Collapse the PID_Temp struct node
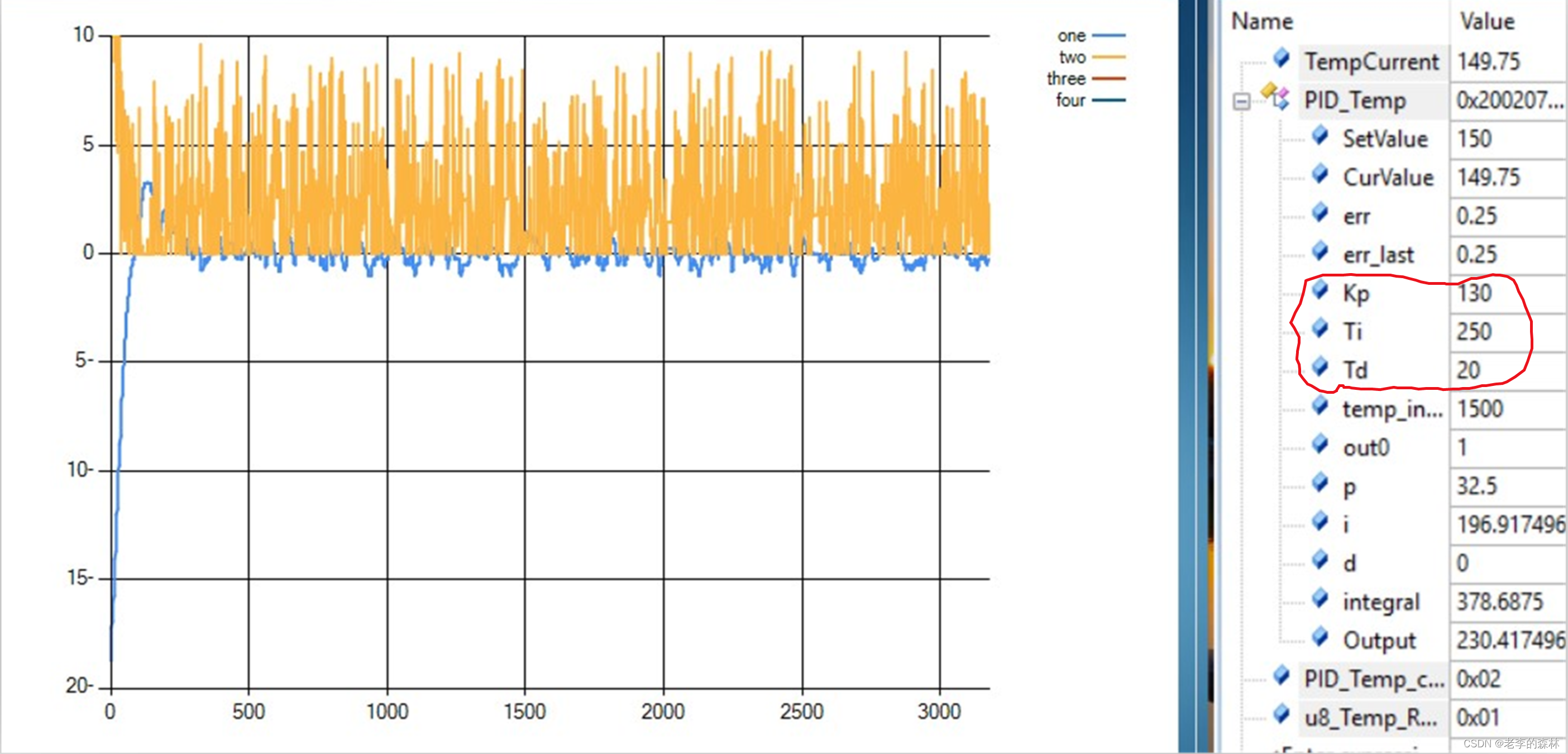Screen dimensions: 1568x754 tap(1242, 101)
